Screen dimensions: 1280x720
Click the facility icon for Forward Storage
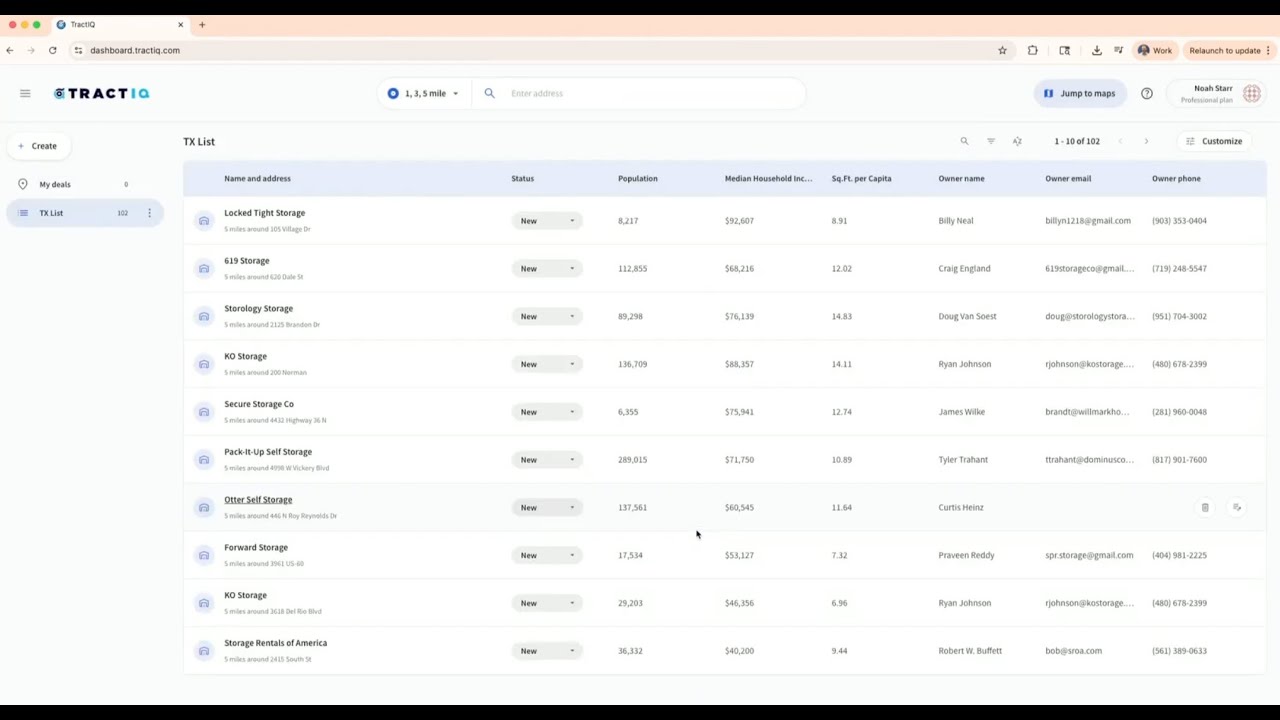204,555
